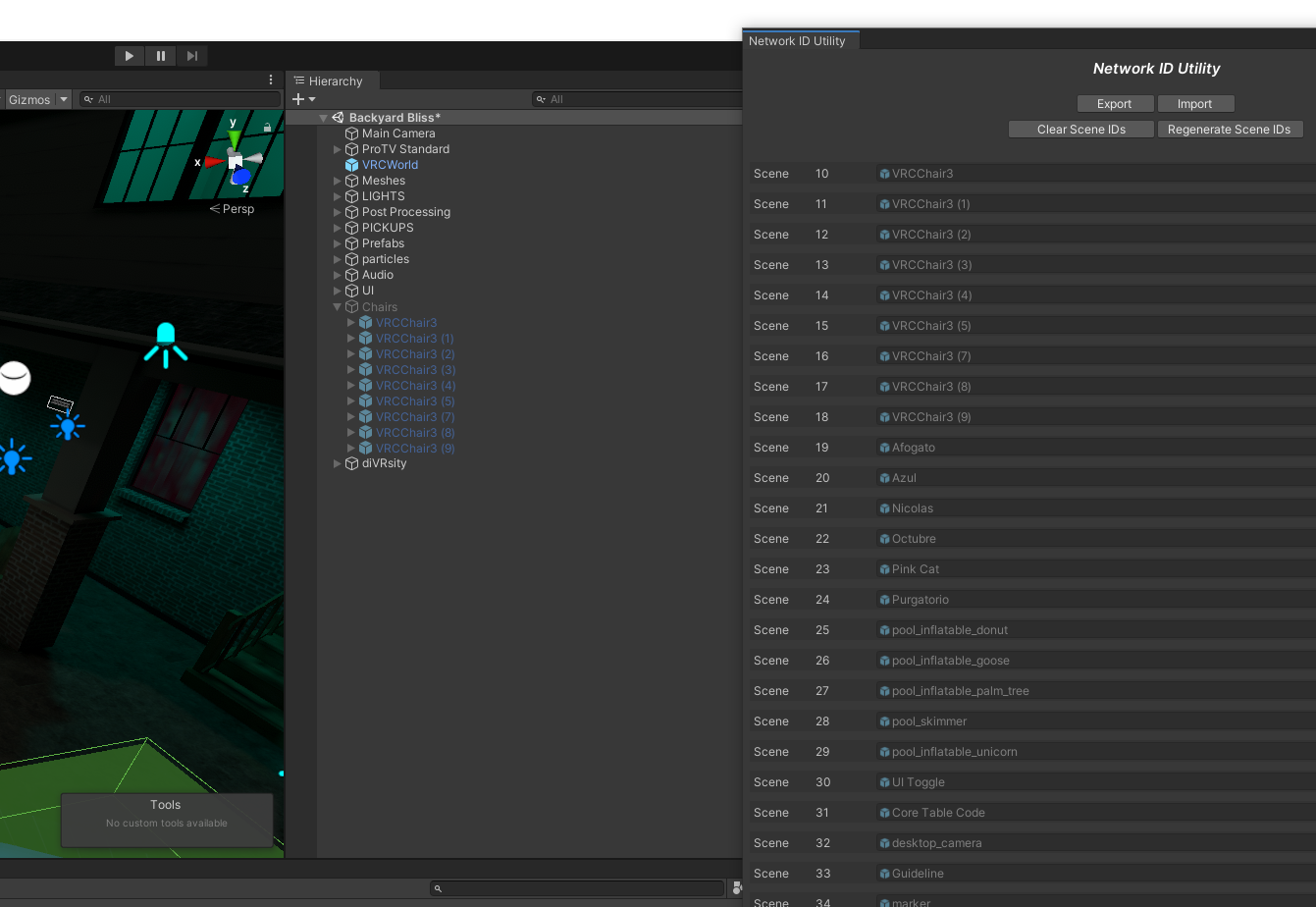
Task: Click the PICKUPS GameObject cube icon
Action: pyautogui.click(x=351, y=228)
